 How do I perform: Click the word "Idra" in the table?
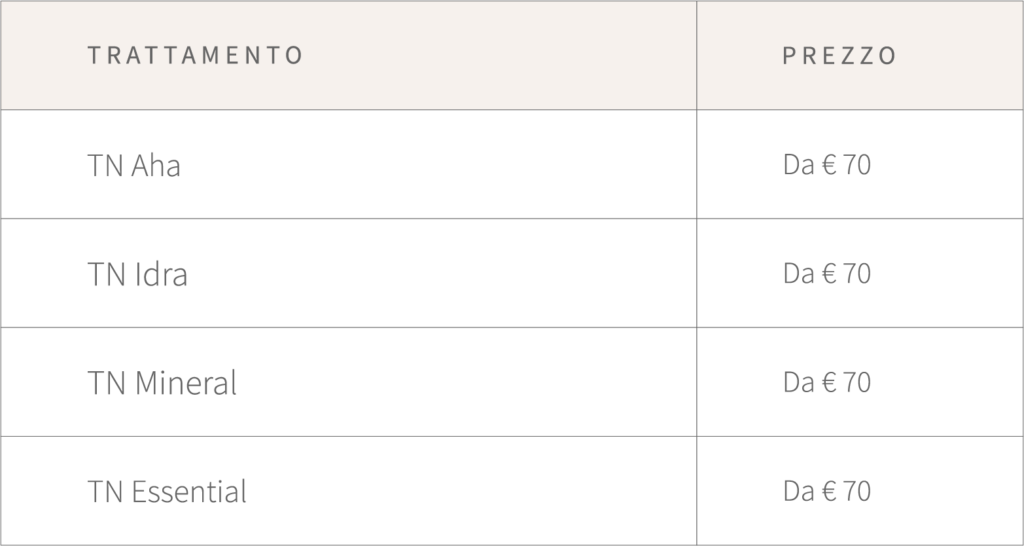[x=160, y=274]
